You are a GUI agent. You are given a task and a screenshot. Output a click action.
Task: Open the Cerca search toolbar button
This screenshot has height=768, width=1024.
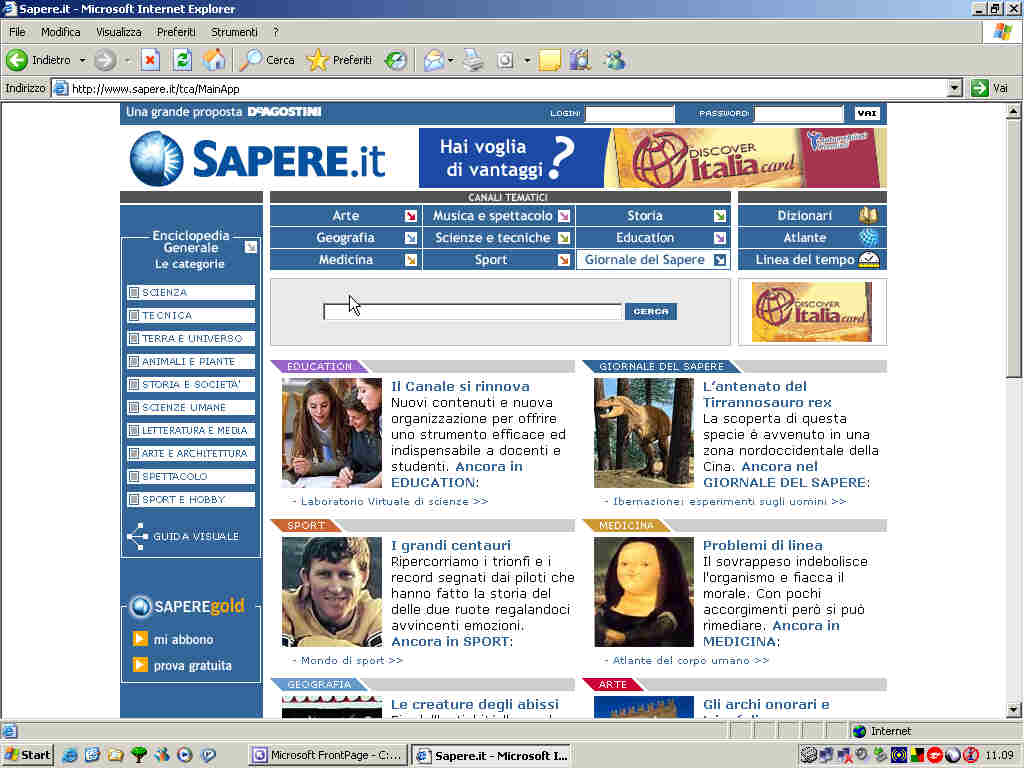click(x=268, y=60)
